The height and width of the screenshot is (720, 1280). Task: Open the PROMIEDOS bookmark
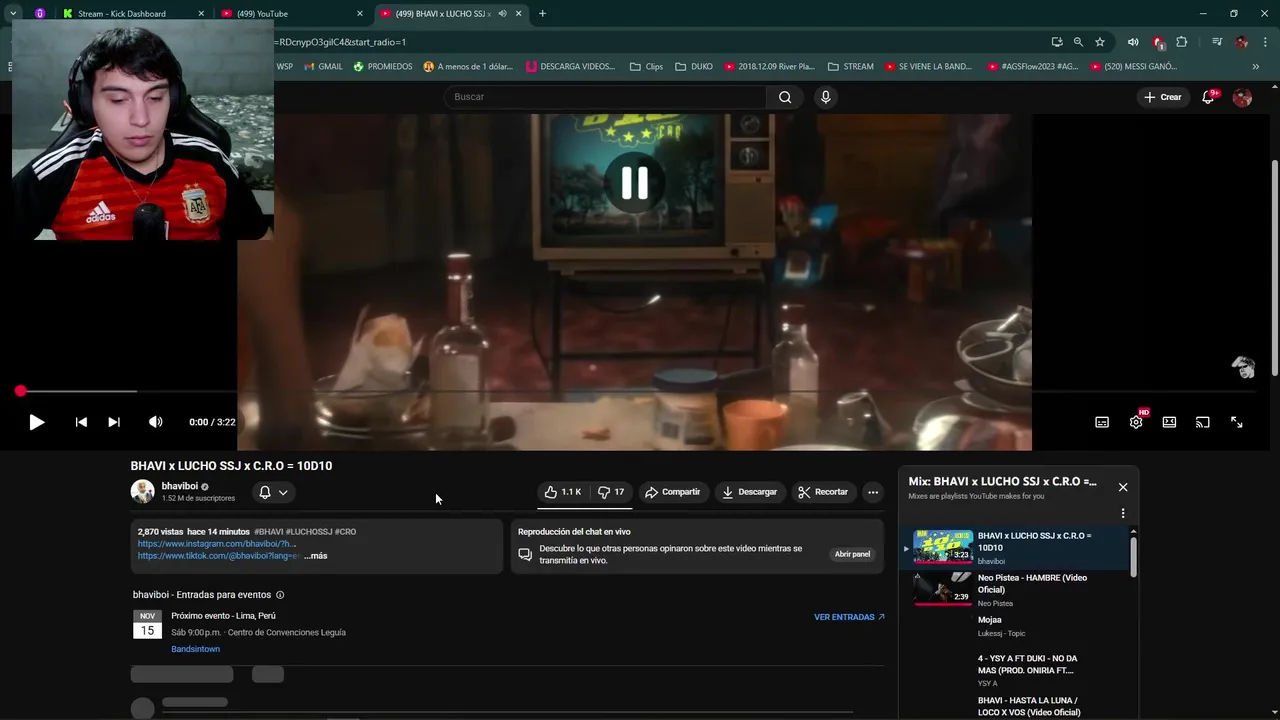click(x=382, y=66)
